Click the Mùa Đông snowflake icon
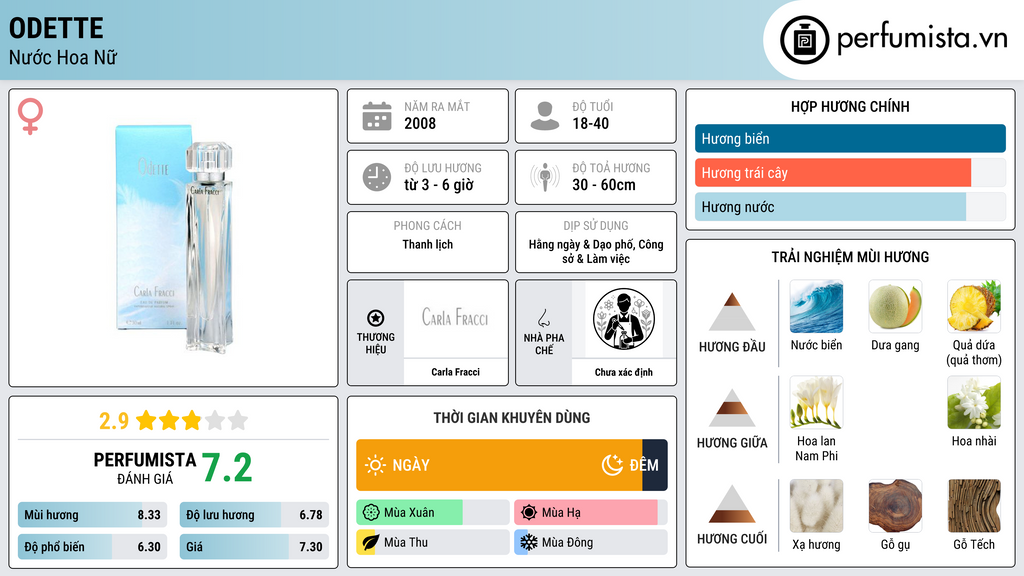This screenshot has height=576, width=1024. coord(529,543)
